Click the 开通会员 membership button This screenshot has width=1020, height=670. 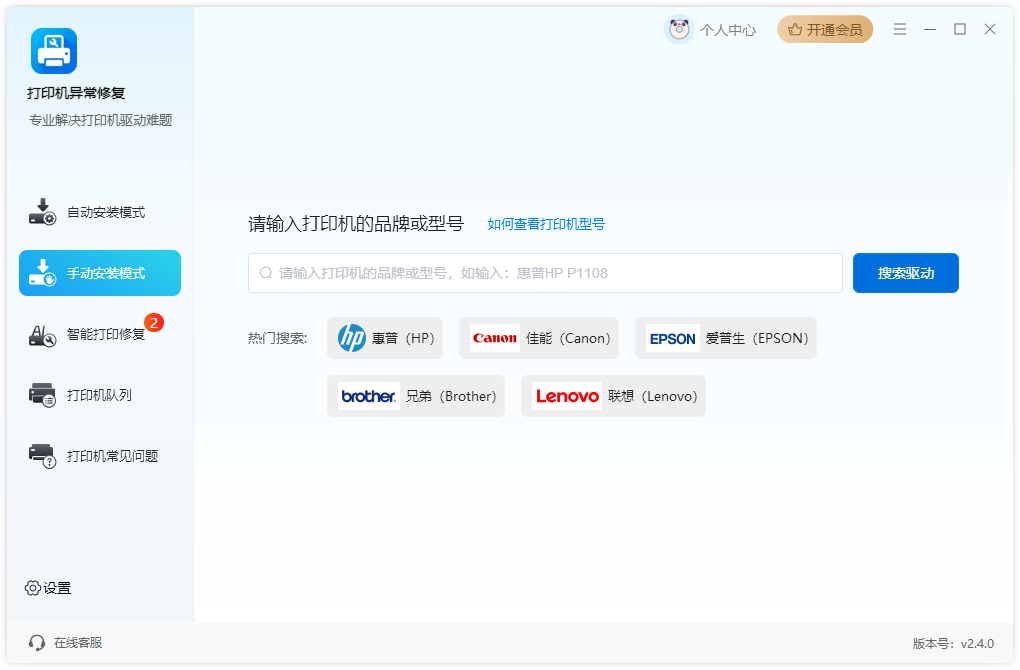point(825,29)
